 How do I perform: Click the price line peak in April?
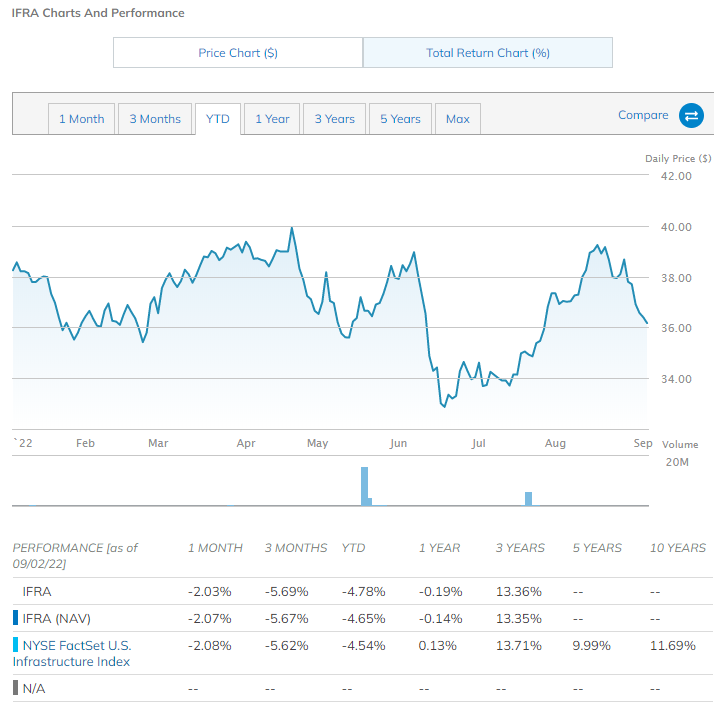click(x=292, y=229)
